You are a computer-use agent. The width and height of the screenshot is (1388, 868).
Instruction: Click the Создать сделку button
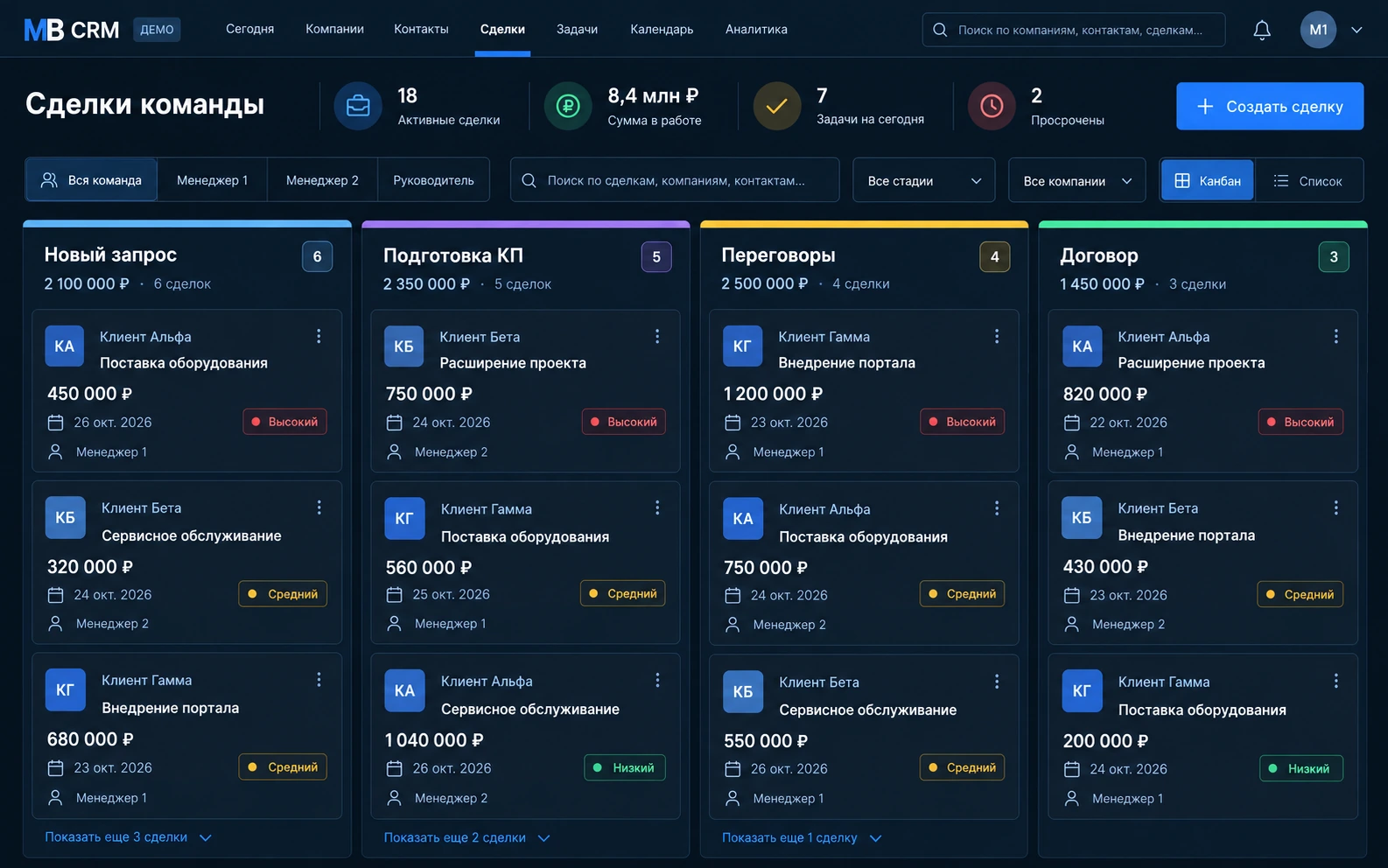[1270, 106]
